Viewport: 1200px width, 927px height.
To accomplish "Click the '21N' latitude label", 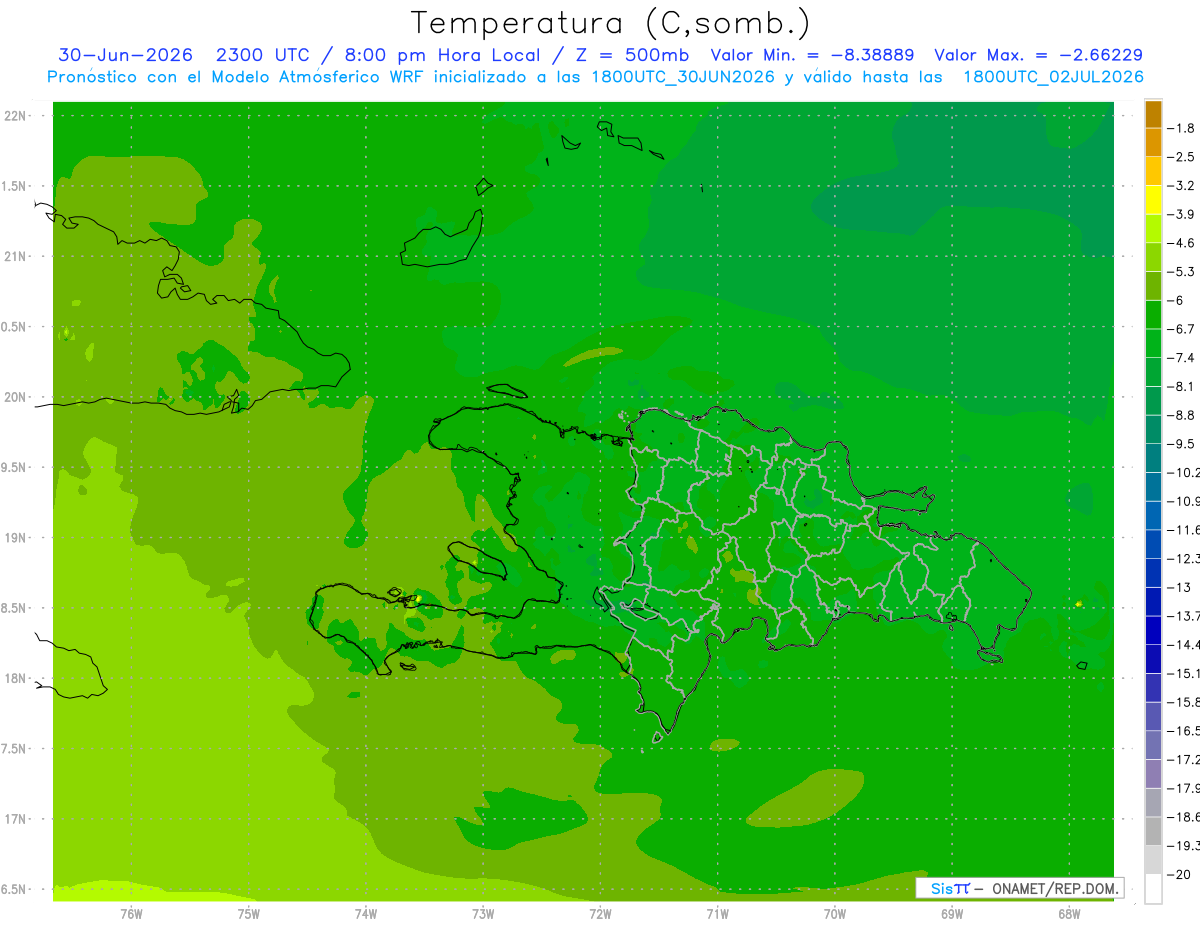I will (16, 256).
